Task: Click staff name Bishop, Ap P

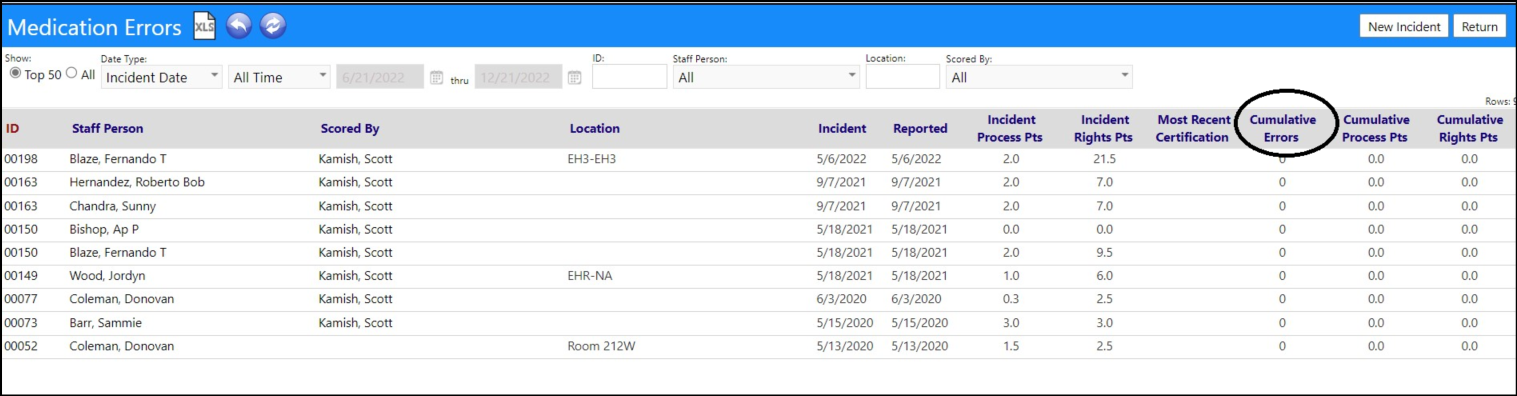Action: point(104,229)
